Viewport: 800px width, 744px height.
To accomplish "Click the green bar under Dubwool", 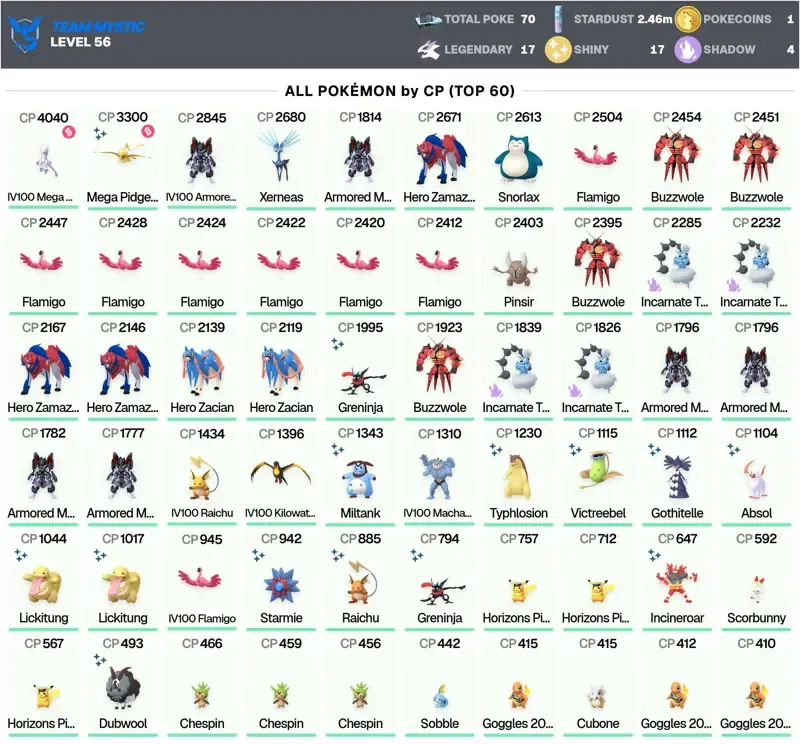I will coord(122,735).
